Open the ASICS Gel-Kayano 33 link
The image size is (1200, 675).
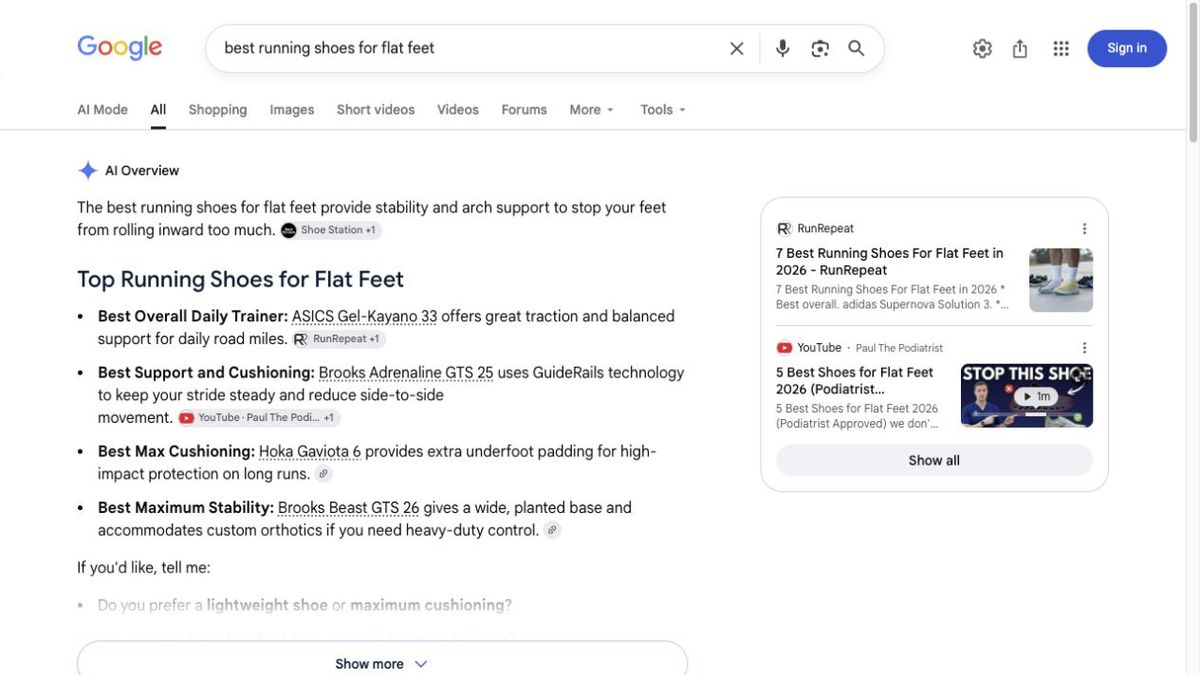click(364, 316)
